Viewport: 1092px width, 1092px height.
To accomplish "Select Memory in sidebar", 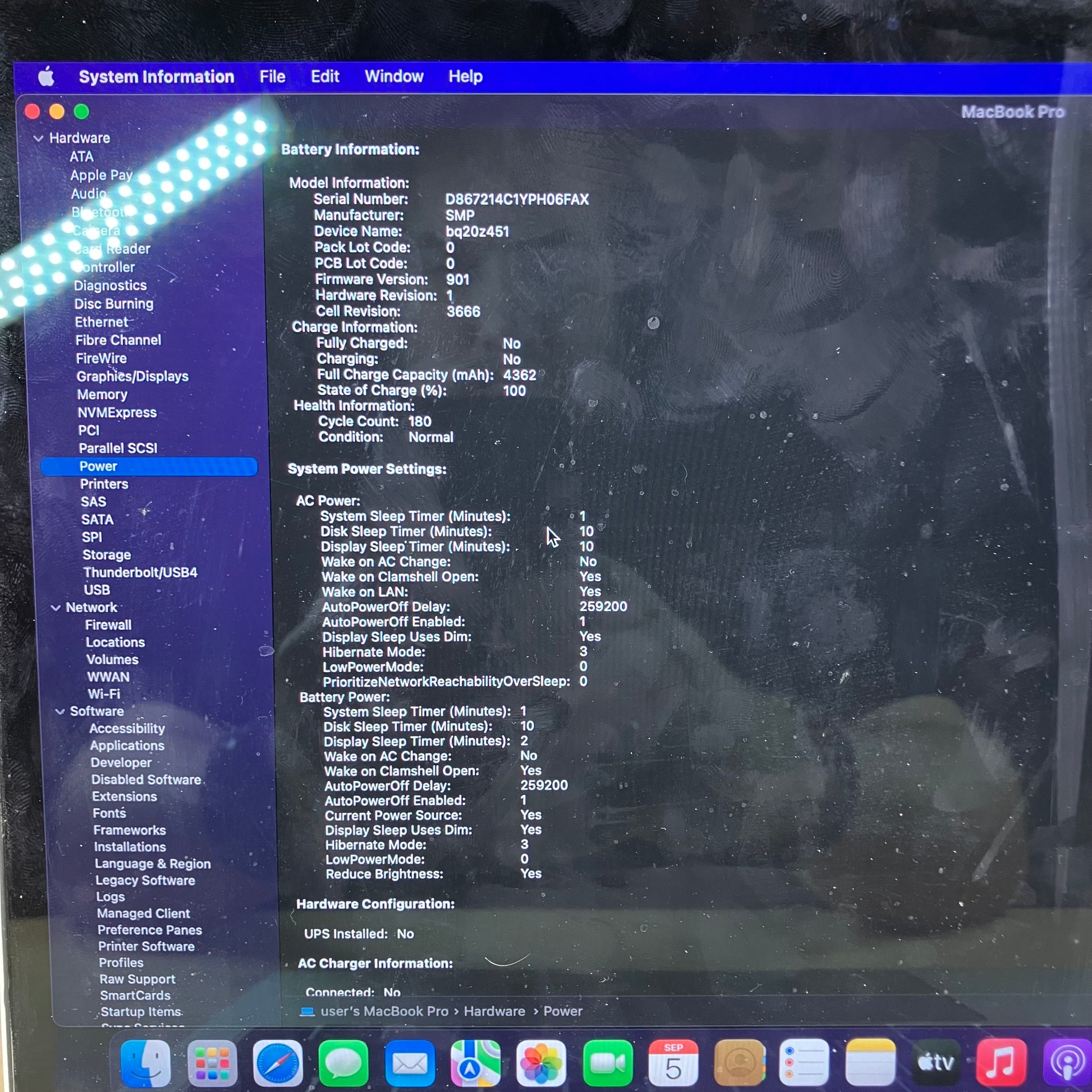I will coord(102,394).
